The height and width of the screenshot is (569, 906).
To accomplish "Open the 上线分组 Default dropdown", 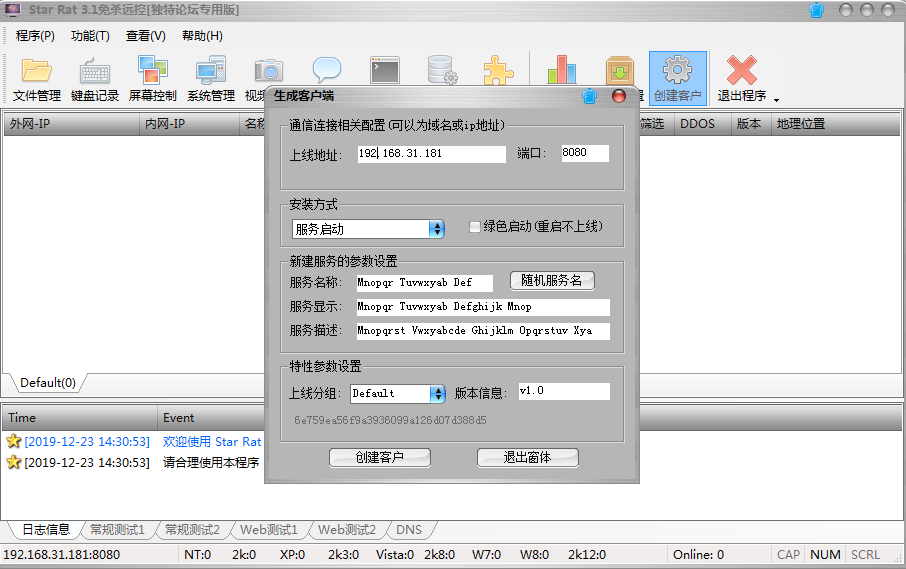I will pyautogui.click(x=438, y=394).
